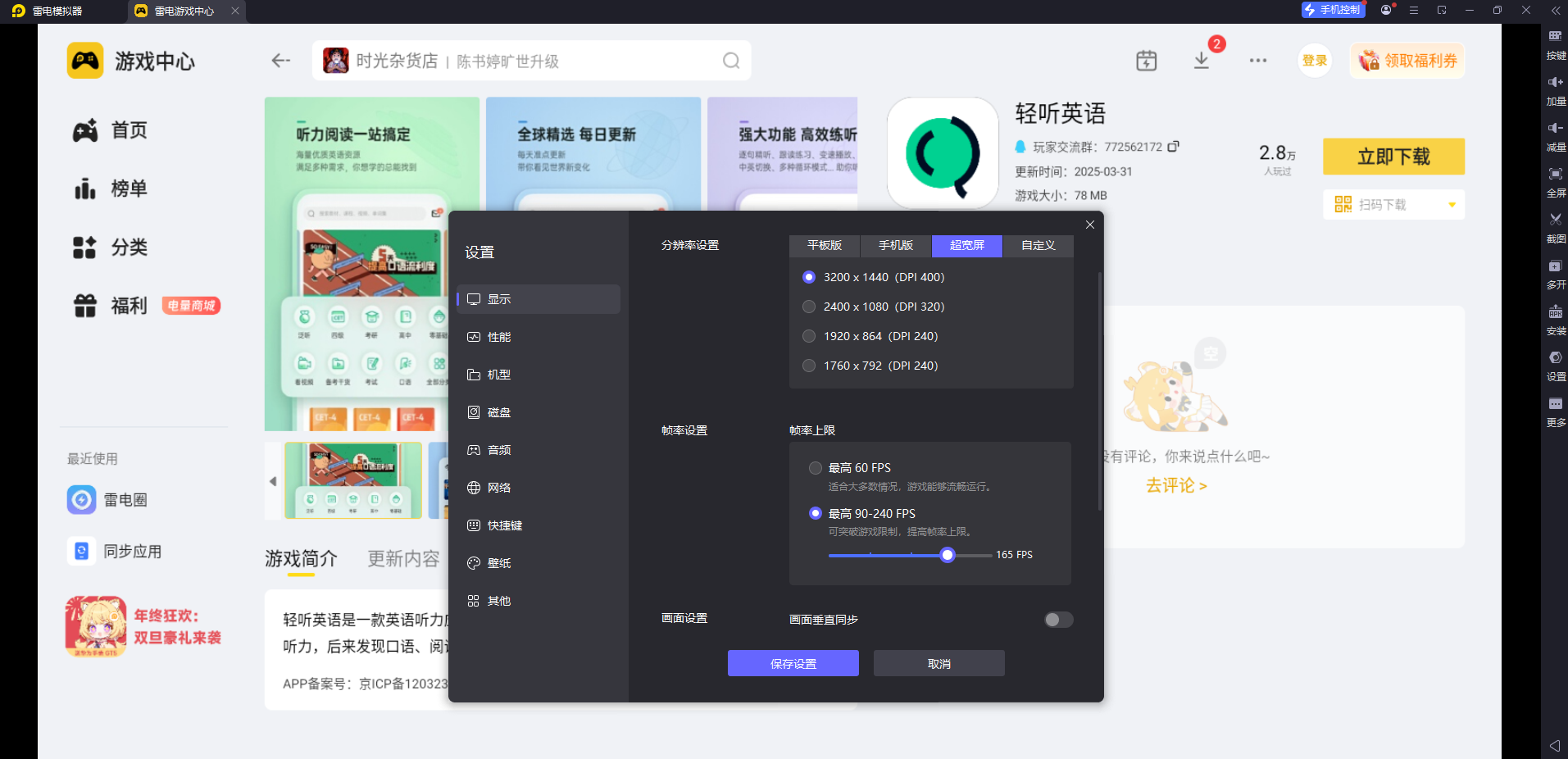
Task: Select the 1920 x 864 resolution
Action: [809, 336]
